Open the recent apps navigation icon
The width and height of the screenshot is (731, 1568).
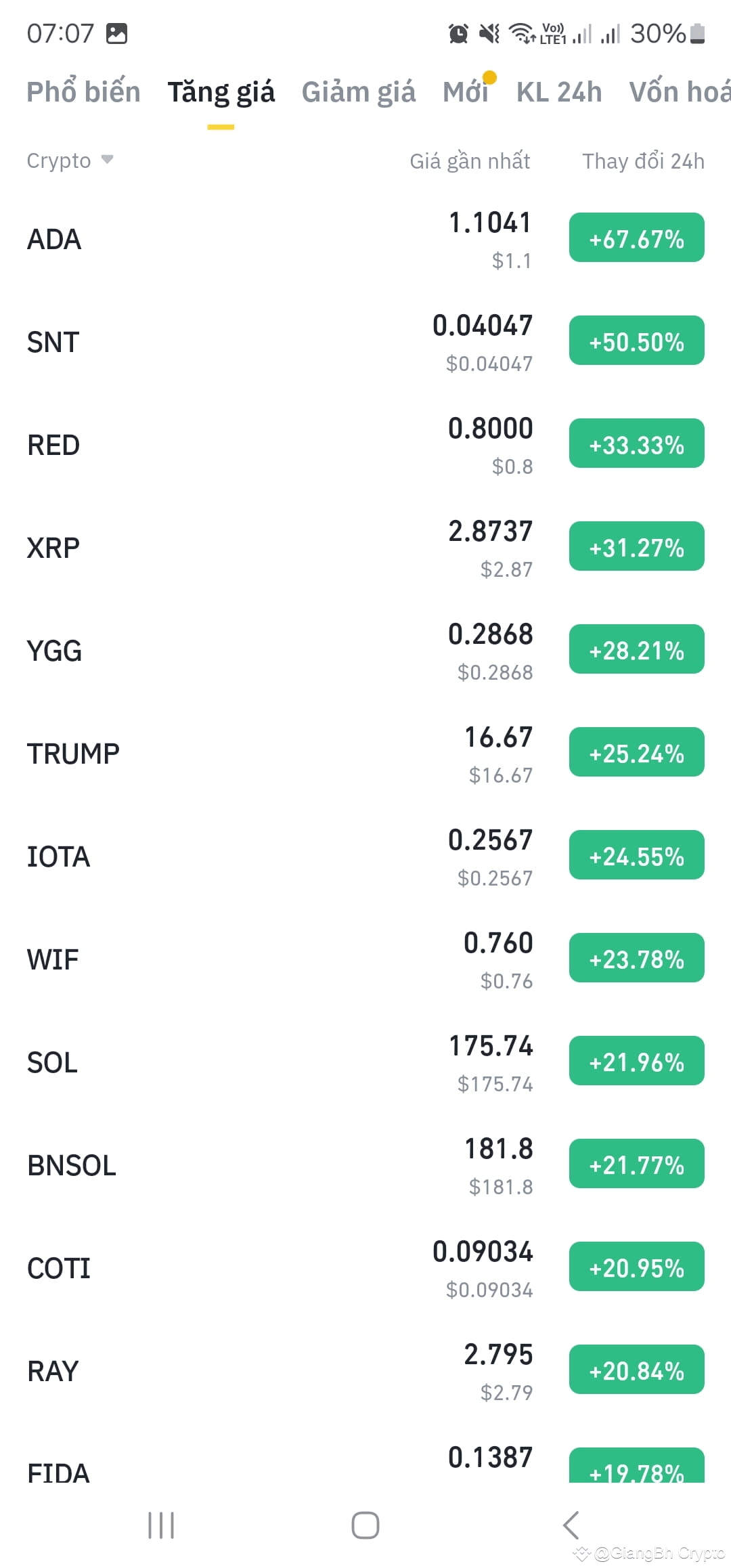click(x=161, y=1525)
